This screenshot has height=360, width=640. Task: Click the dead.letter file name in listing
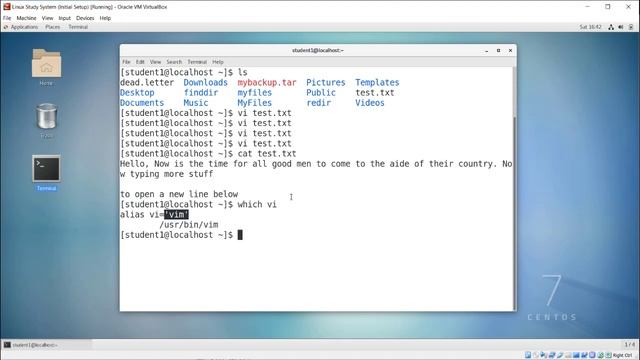pyautogui.click(x=147, y=82)
